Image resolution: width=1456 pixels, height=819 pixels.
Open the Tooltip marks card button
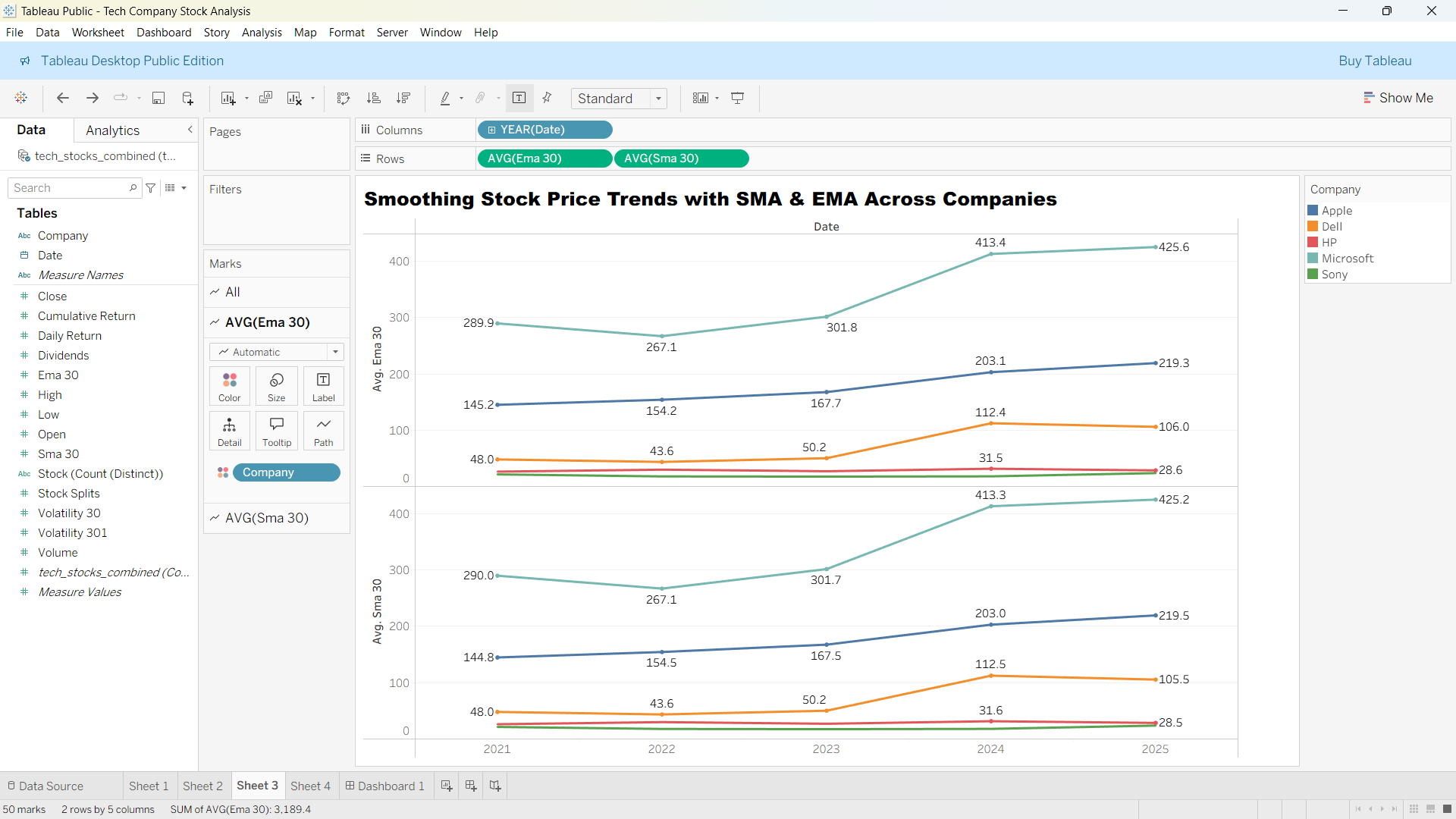(x=277, y=431)
